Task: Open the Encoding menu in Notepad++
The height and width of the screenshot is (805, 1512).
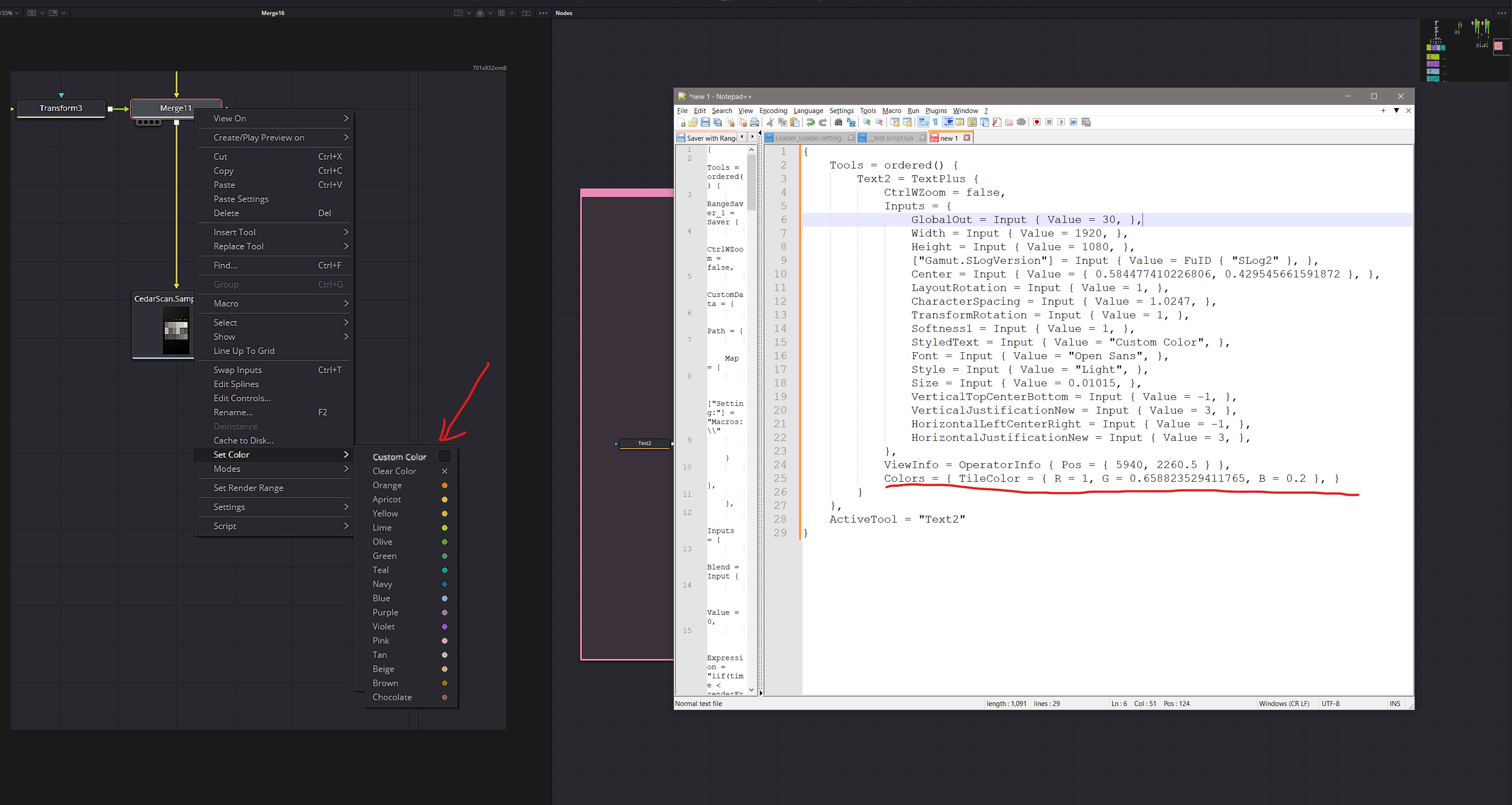Action: tap(773, 110)
